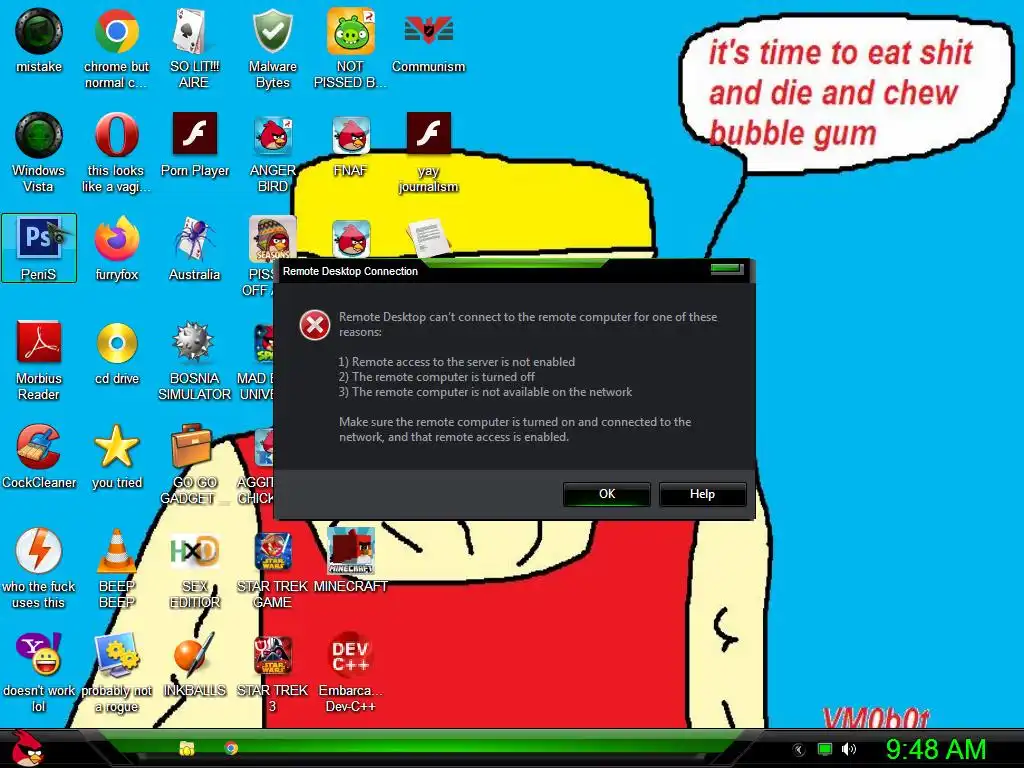Show hidden tray icons arrow
The height and width of the screenshot is (768, 1024).
[798, 750]
